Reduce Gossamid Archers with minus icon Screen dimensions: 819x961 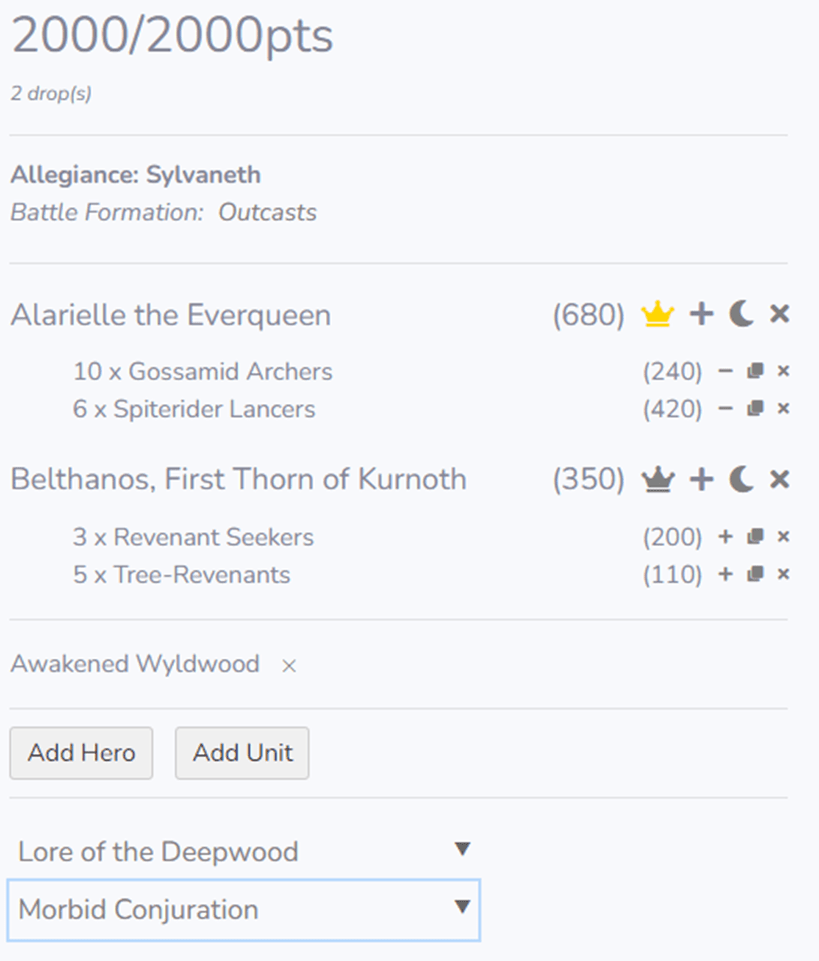click(x=726, y=372)
